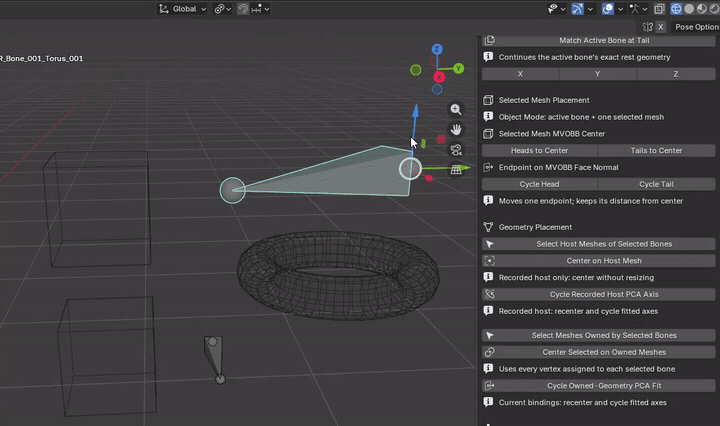Switch to solid viewport shading
Viewport: 720px width, 426px height.
689,9
